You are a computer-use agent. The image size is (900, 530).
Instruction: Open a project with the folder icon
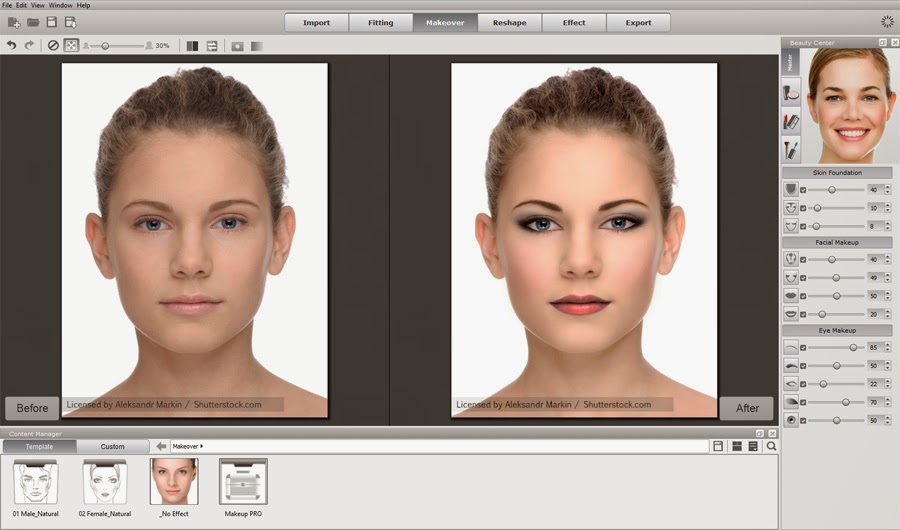point(33,22)
